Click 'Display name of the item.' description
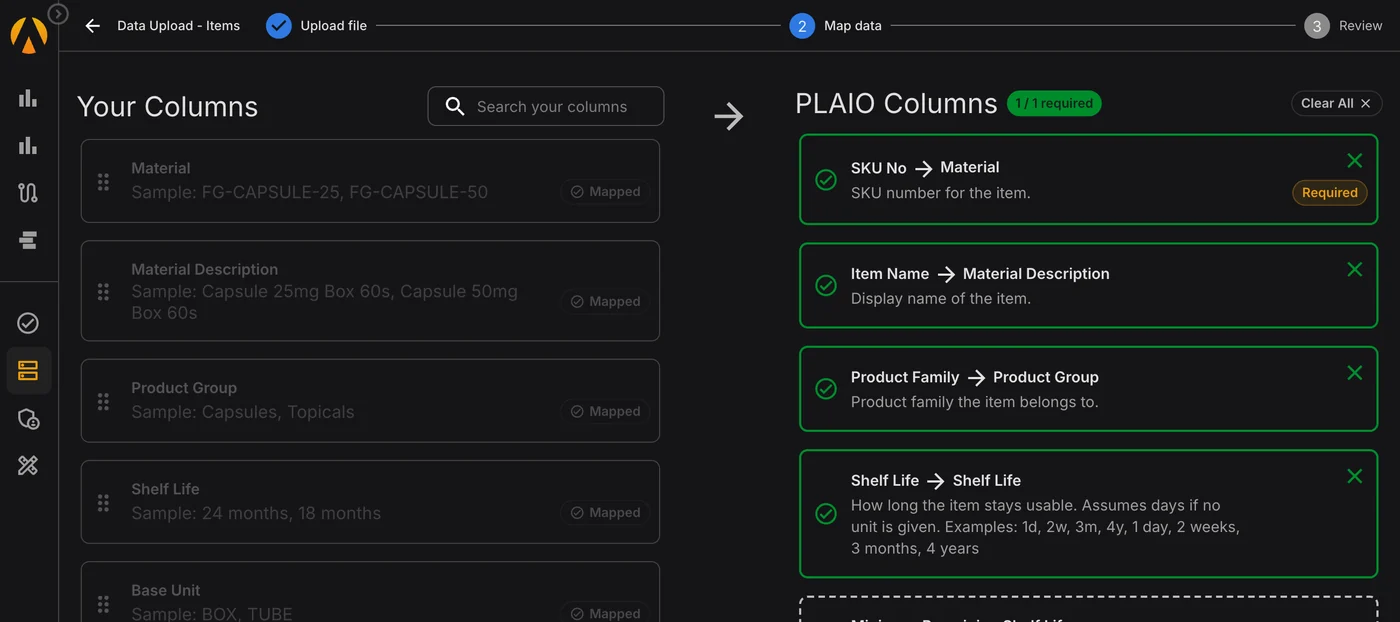Viewport: 1400px width, 622px height. point(940,298)
